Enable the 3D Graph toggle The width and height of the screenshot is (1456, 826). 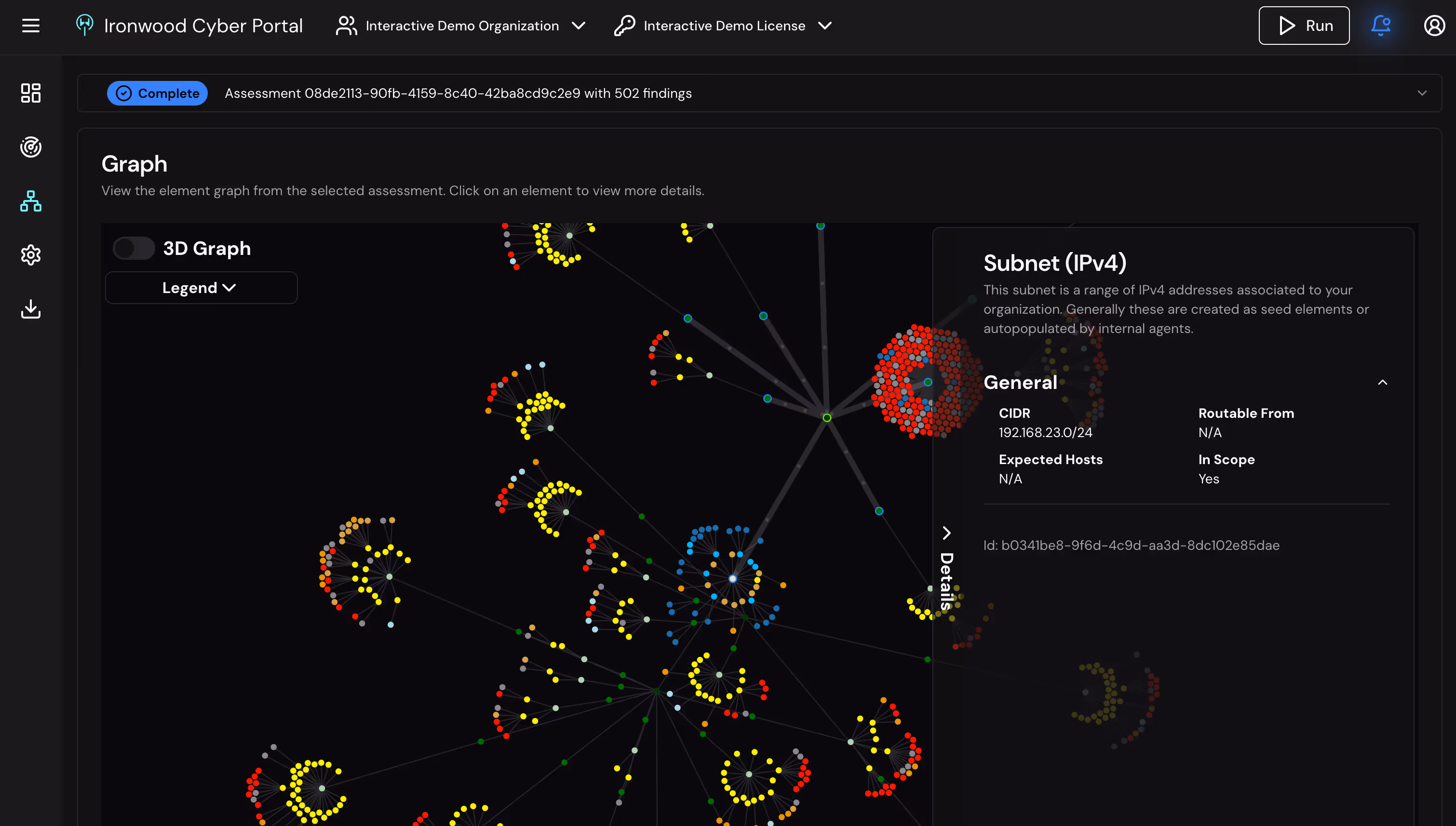[x=134, y=249]
